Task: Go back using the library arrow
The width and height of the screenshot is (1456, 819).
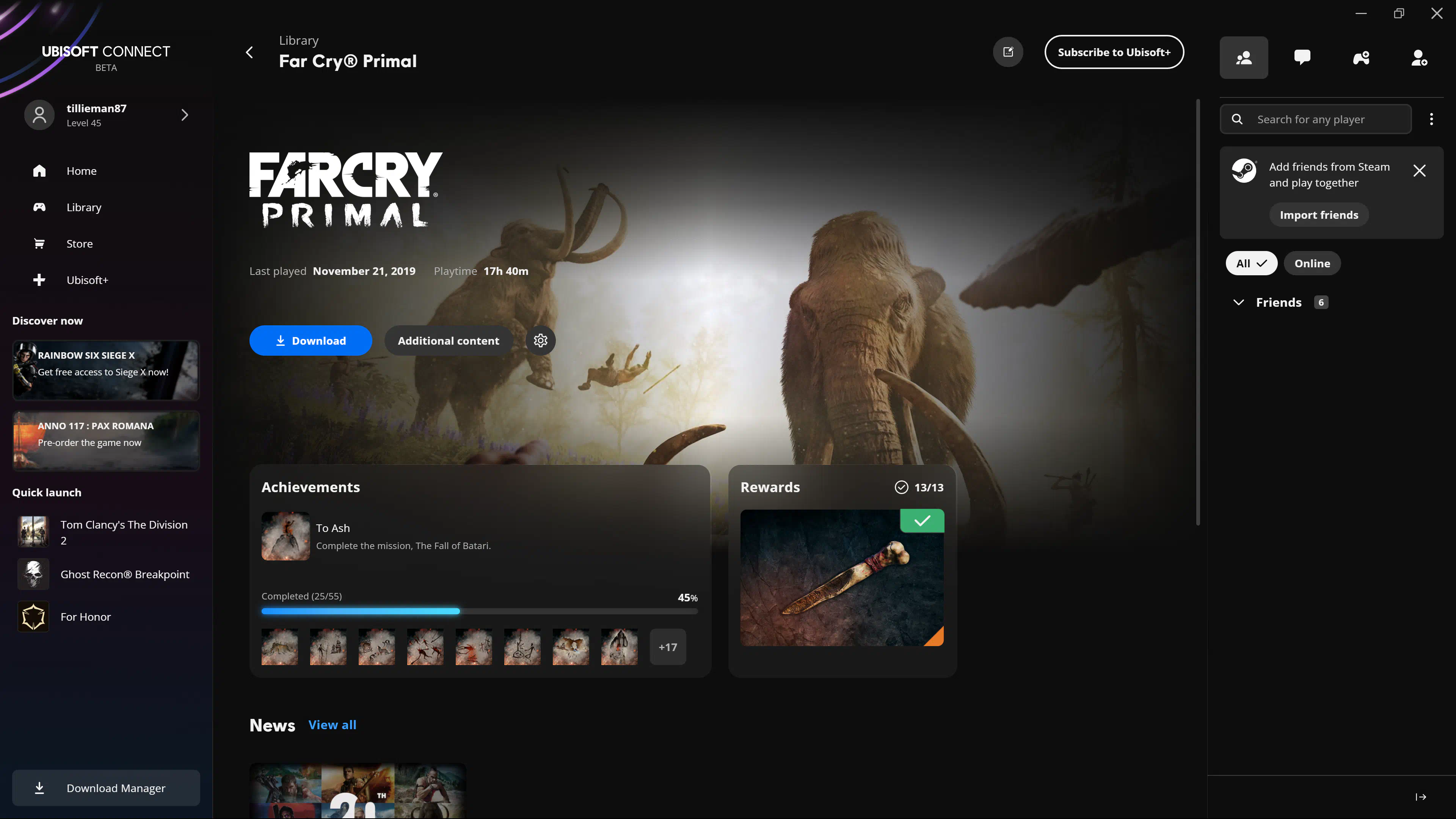Action: (249, 53)
